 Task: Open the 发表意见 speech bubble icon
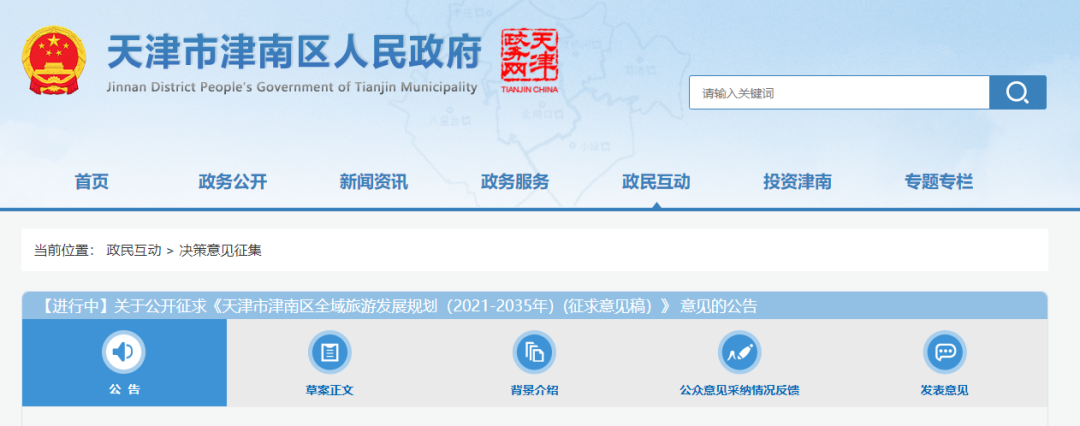tap(945, 353)
